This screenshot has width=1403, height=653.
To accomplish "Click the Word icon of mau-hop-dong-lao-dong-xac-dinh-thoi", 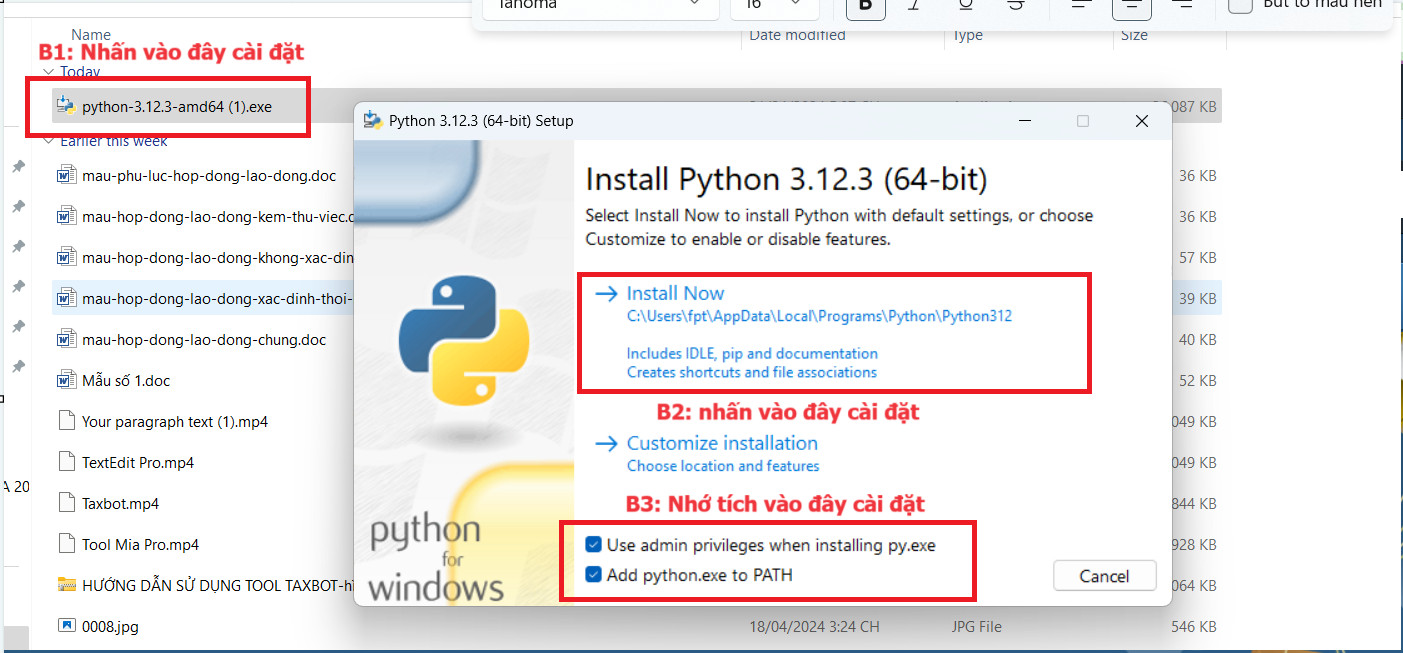I will [67, 298].
